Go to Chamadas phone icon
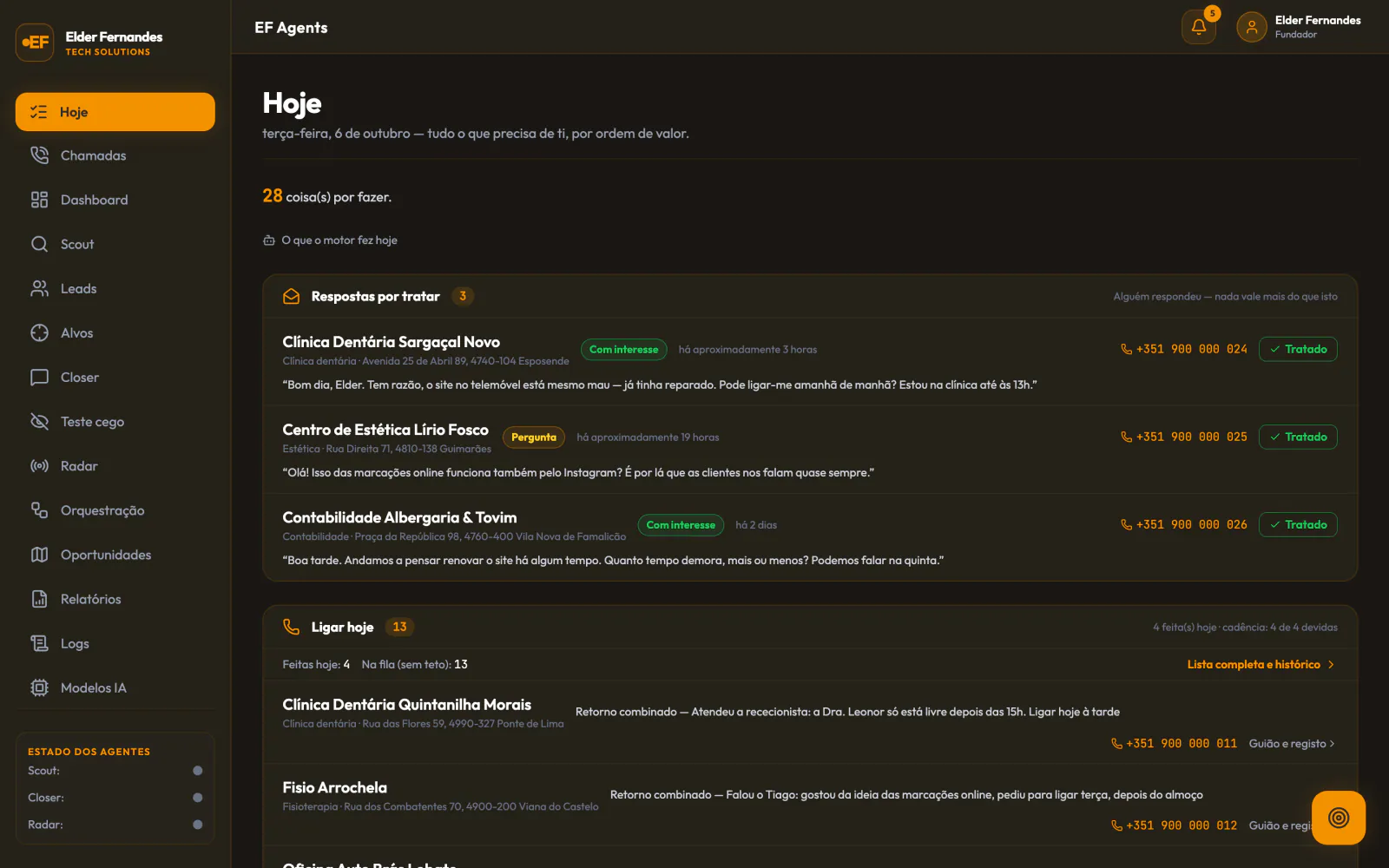The width and height of the screenshot is (1389, 868). [39, 155]
